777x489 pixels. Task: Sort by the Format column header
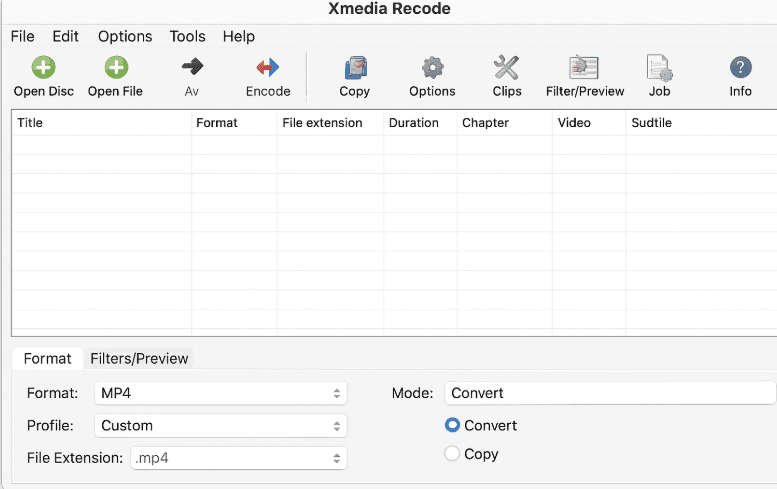[x=234, y=123]
